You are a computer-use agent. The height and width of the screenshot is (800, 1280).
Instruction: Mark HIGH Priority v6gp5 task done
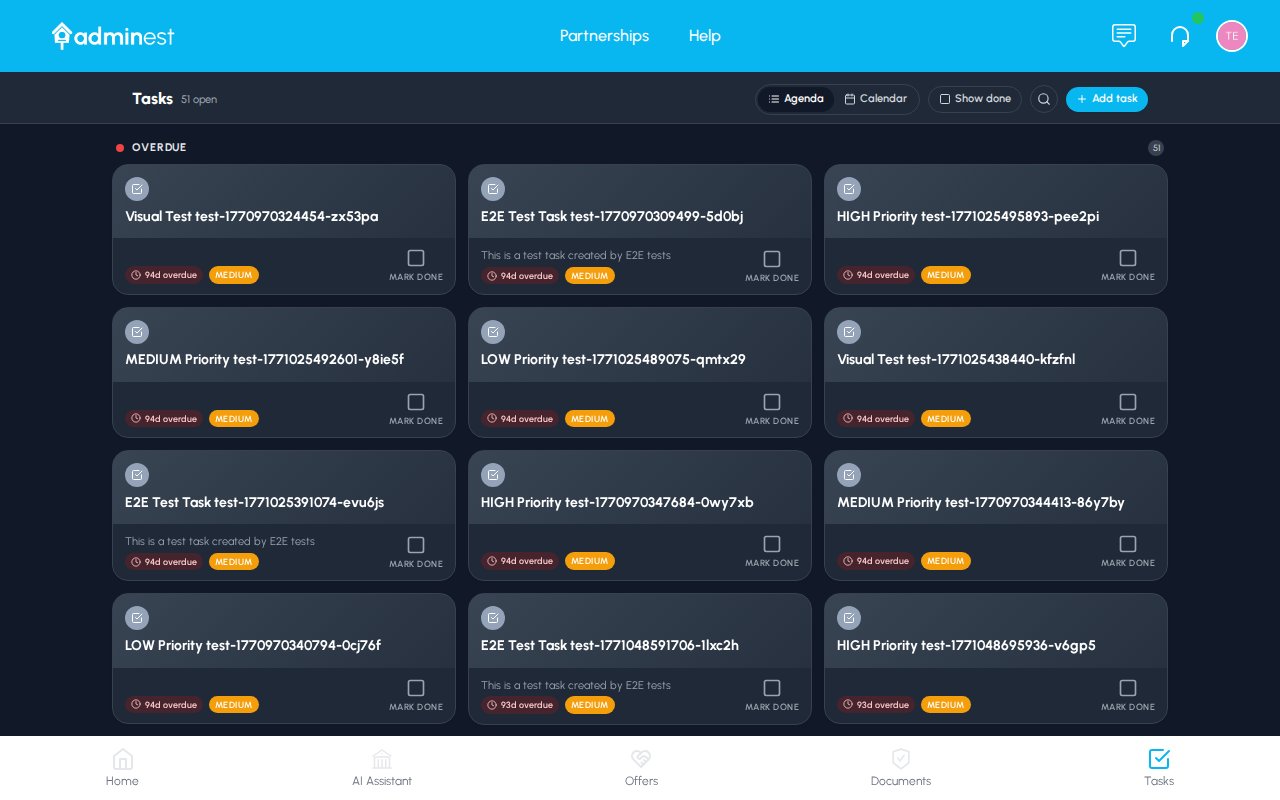click(1128, 688)
